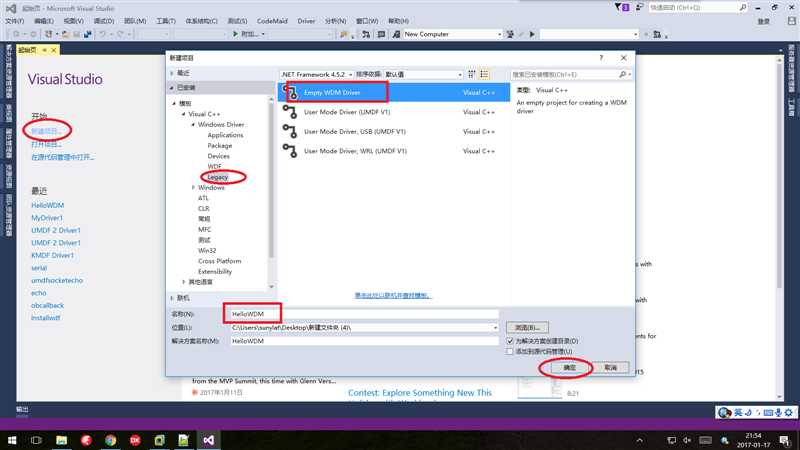
Task: Open File Explorer from the taskbar
Action: pos(61,440)
